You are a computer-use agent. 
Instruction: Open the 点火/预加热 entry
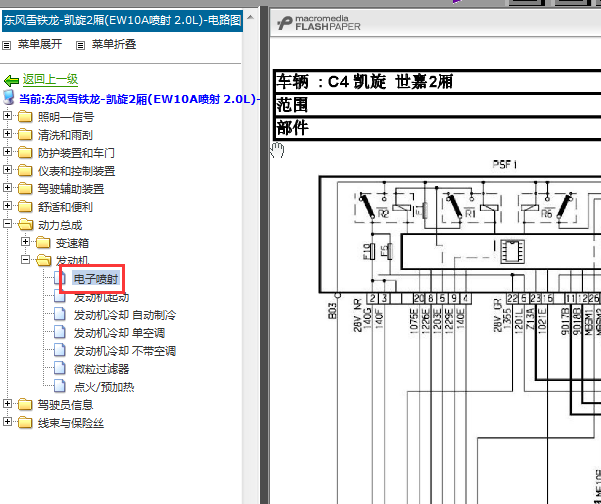click(104, 387)
